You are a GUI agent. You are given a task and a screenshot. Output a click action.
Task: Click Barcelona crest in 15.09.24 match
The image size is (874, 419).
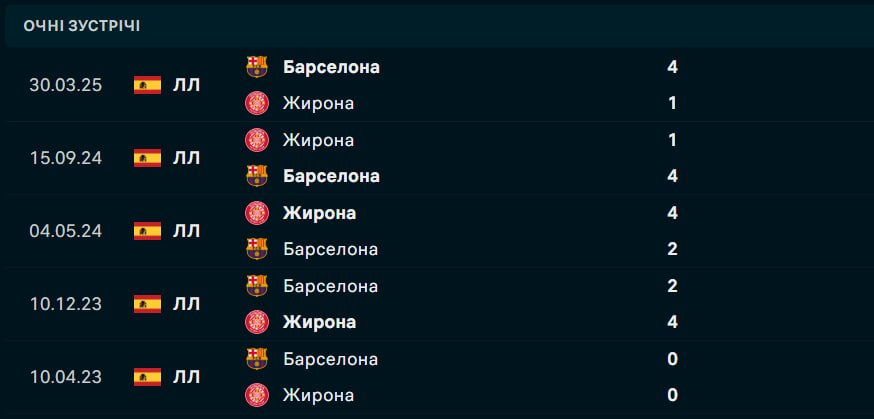(x=257, y=176)
